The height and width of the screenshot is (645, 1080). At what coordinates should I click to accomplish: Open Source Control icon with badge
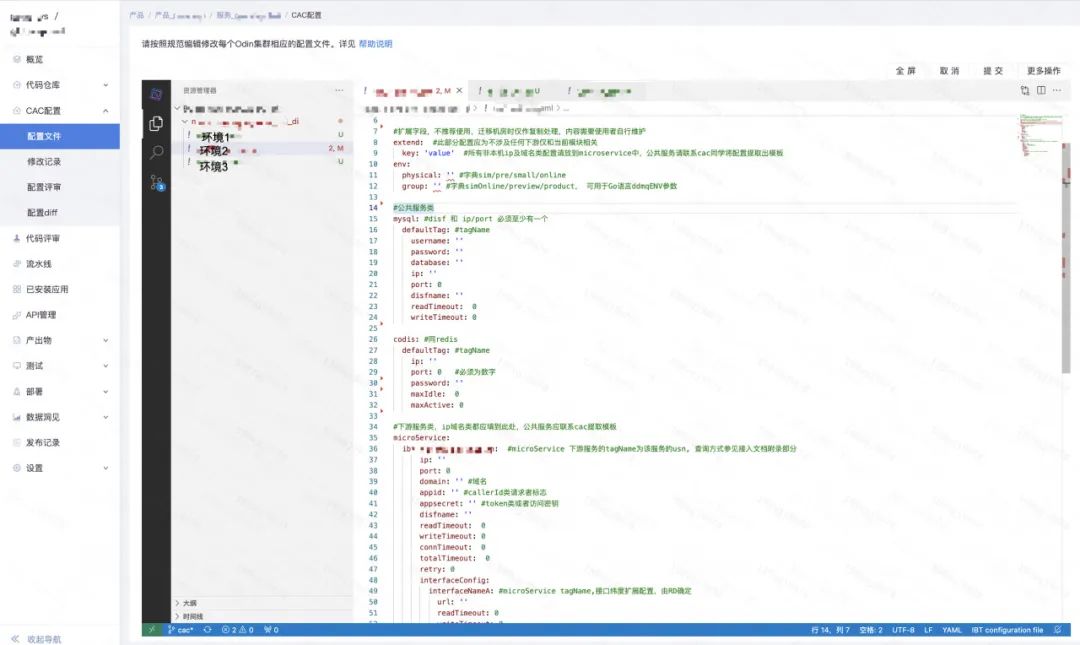pos(156,182)
